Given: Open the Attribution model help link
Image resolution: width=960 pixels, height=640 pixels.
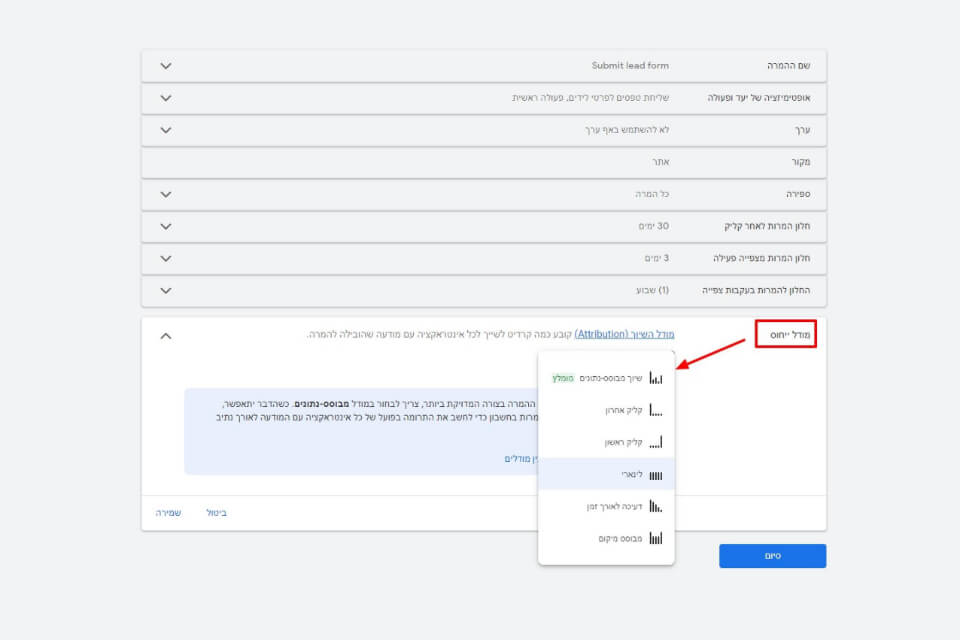Looking at the screenshot, I should click(x=624, y=334).
